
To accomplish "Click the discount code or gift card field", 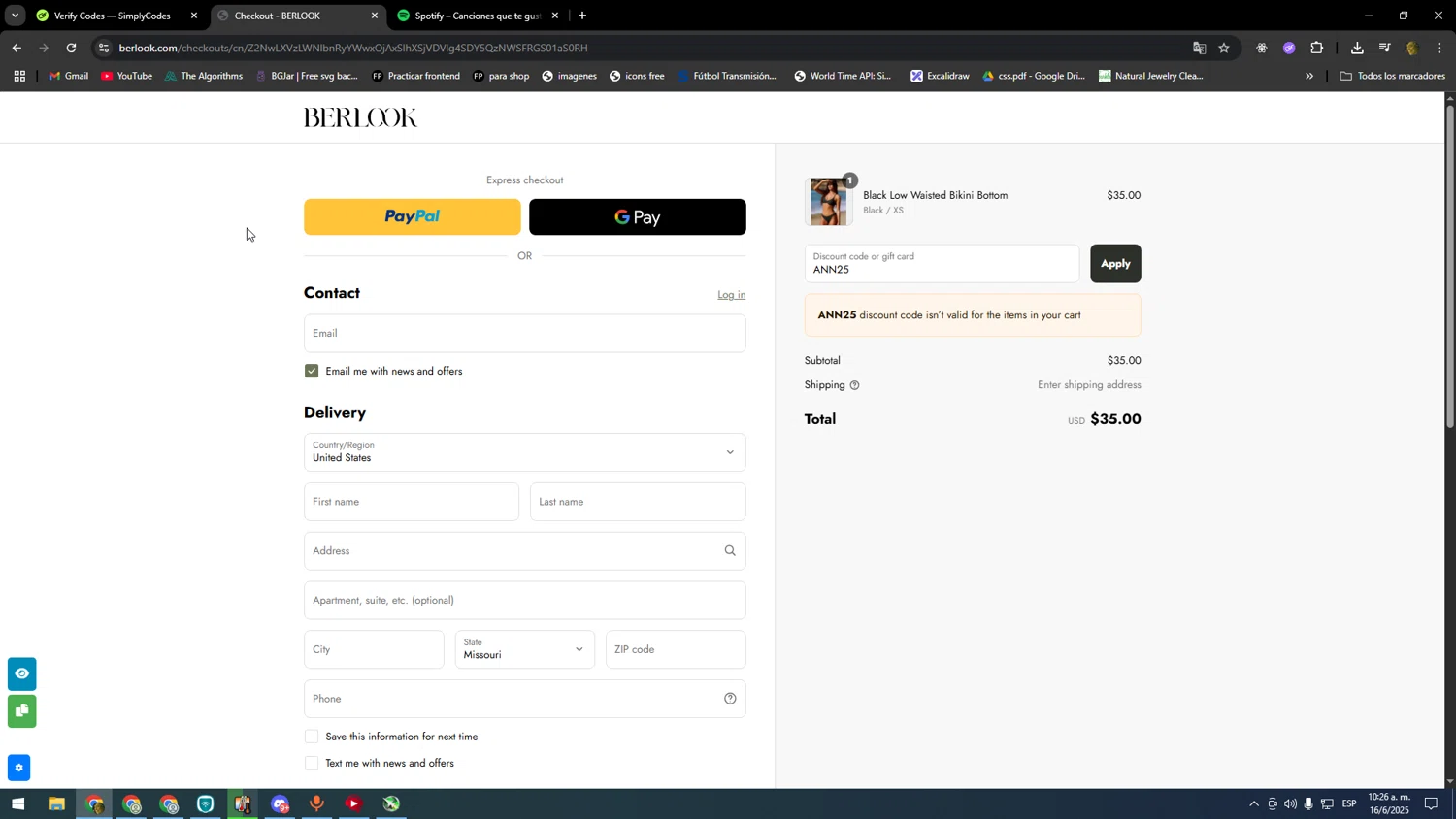I will pyautogui.click(x=942, y=264).
